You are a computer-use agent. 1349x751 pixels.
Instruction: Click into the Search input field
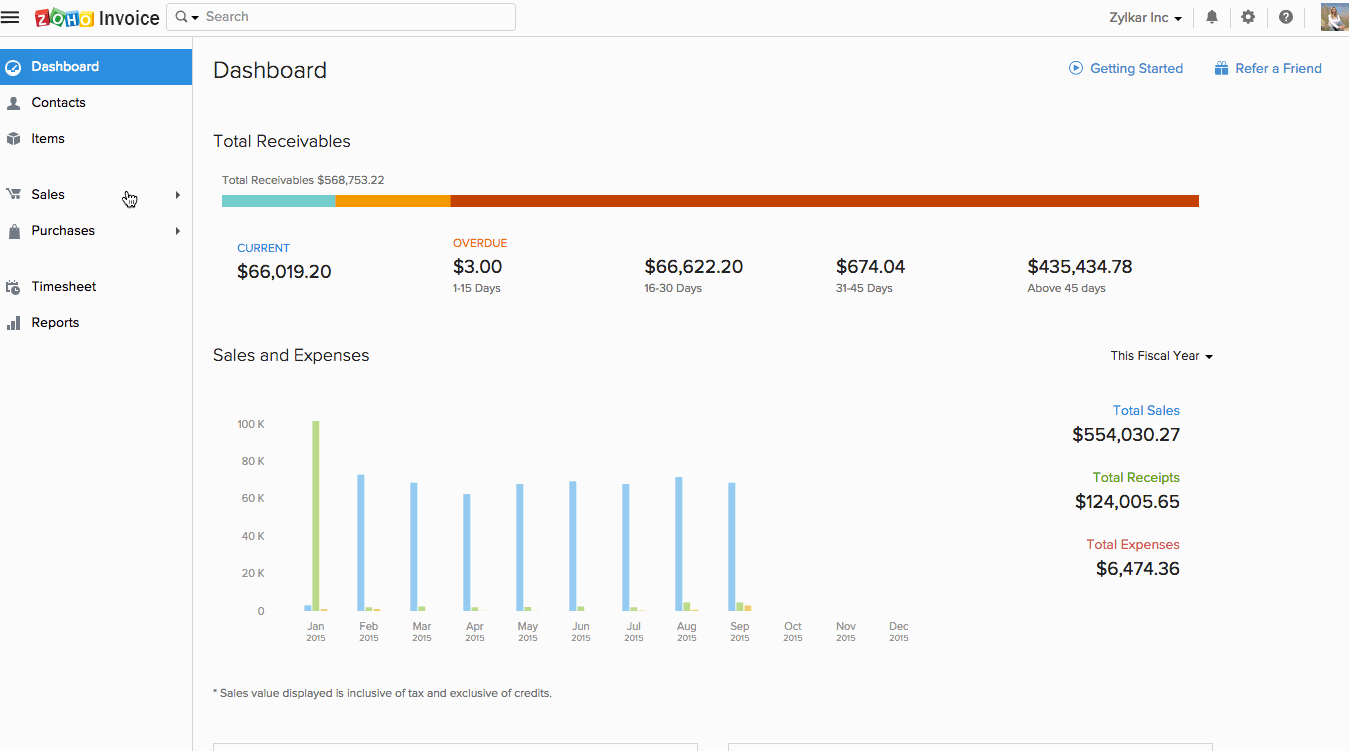[355, 17]
